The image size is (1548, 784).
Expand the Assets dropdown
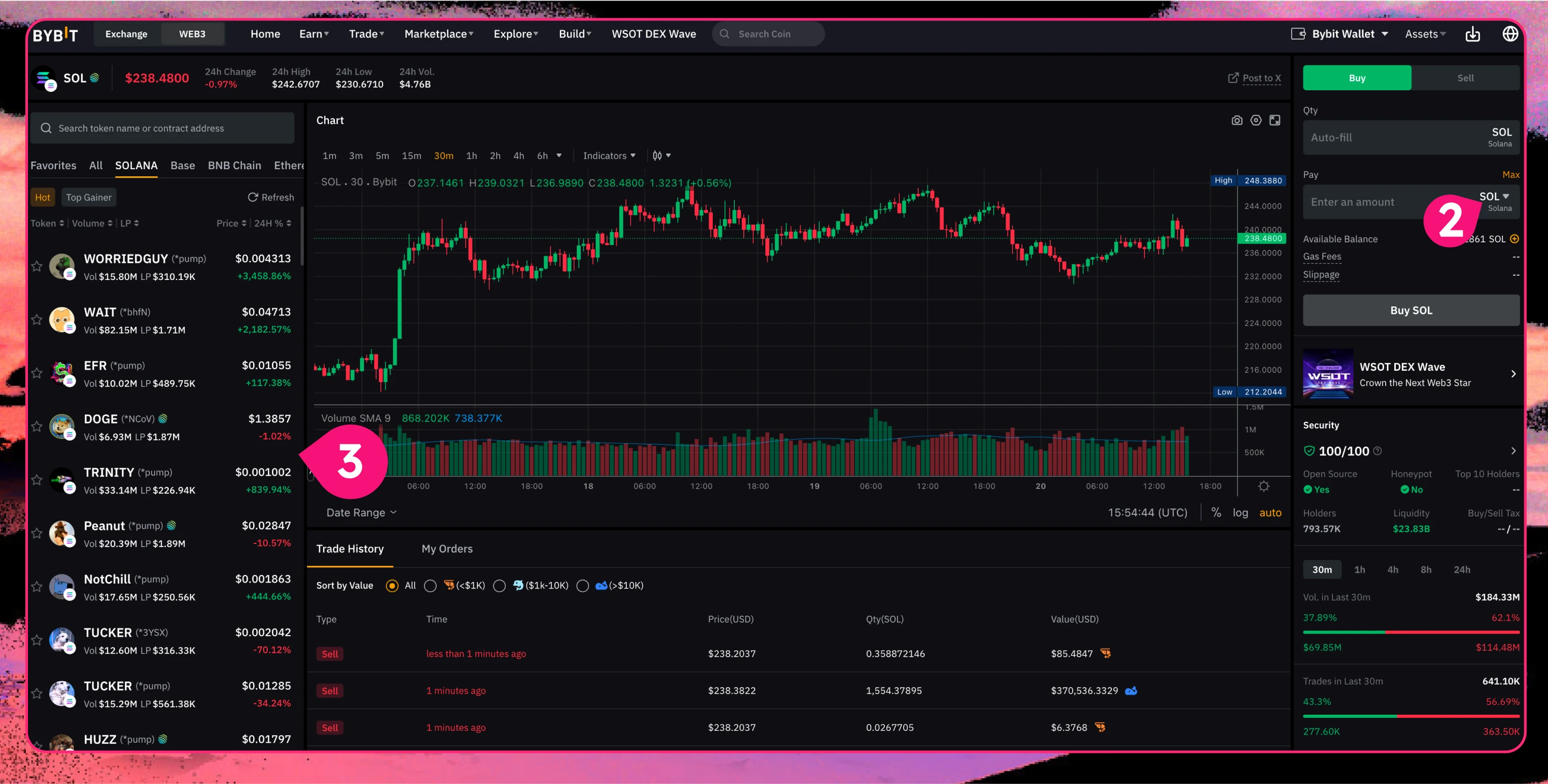coord(1425,34)
